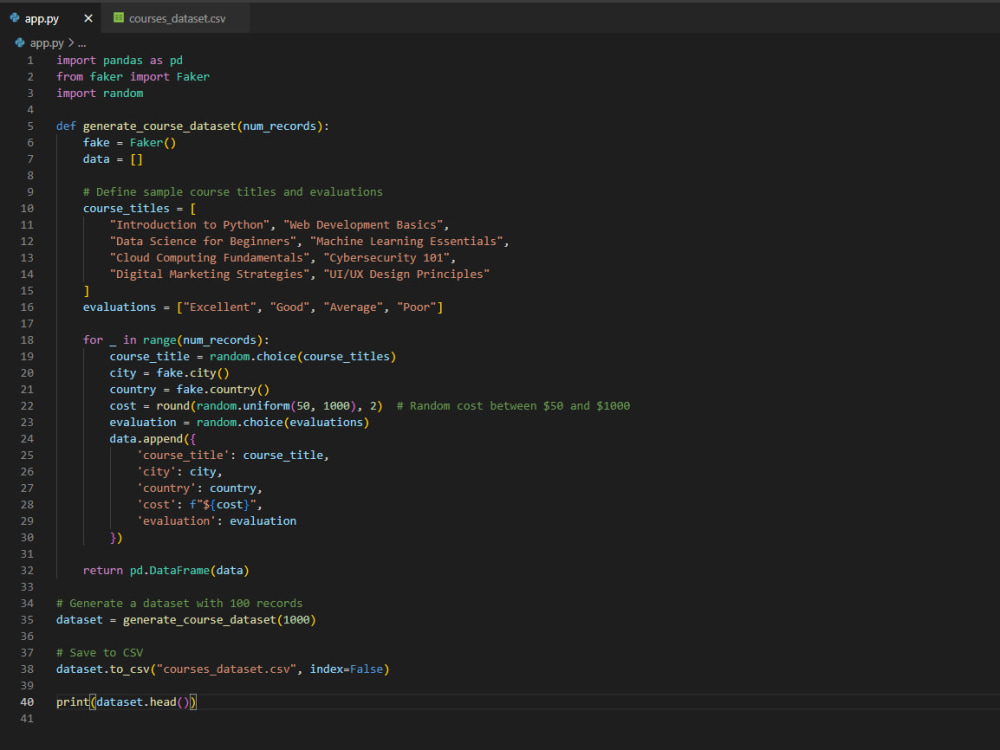
Task: Click 'import pandas as pd' text
Action: (119, 61)
